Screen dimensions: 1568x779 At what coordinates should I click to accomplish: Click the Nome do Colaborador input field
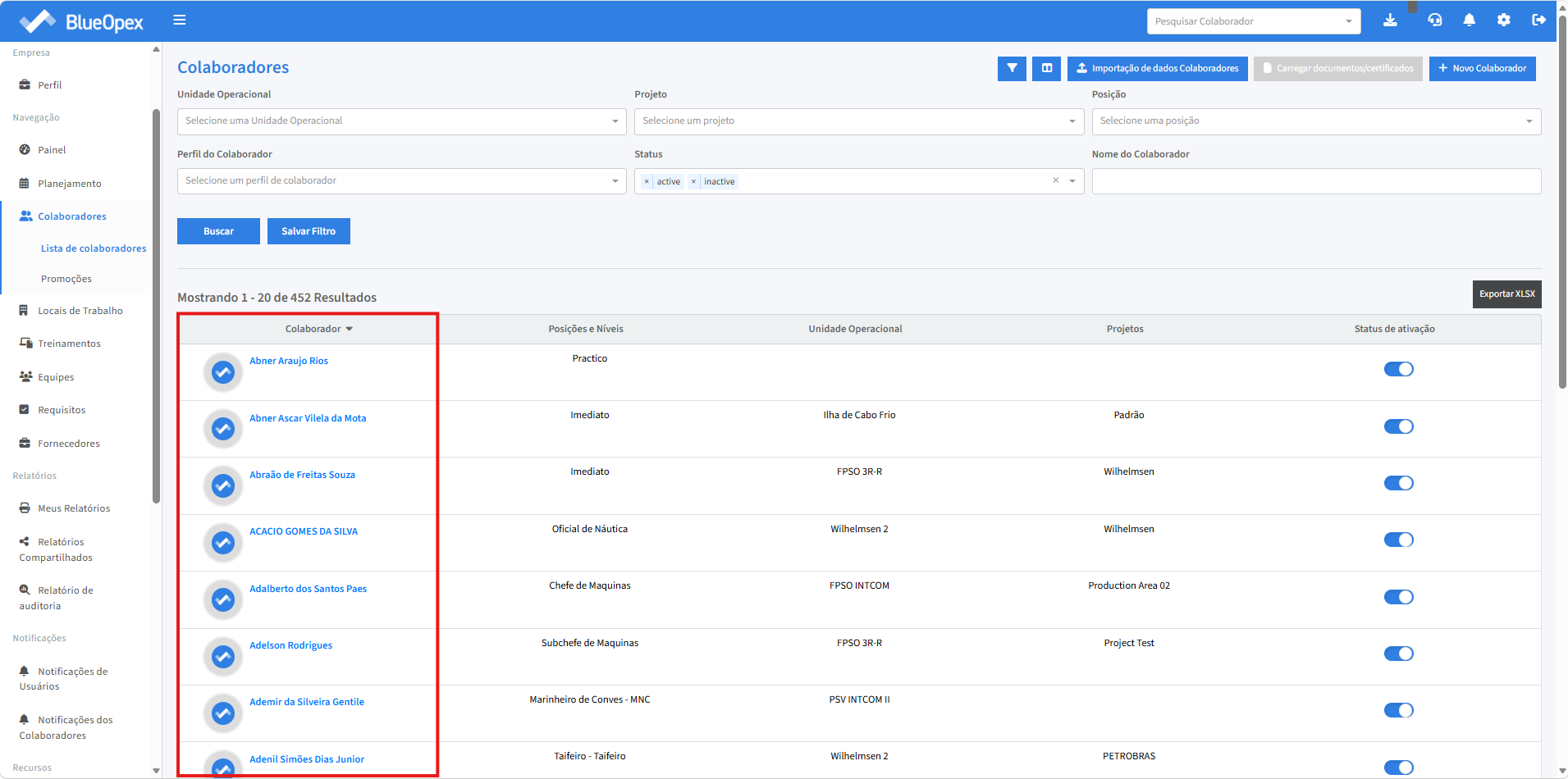click(1316, 181)
